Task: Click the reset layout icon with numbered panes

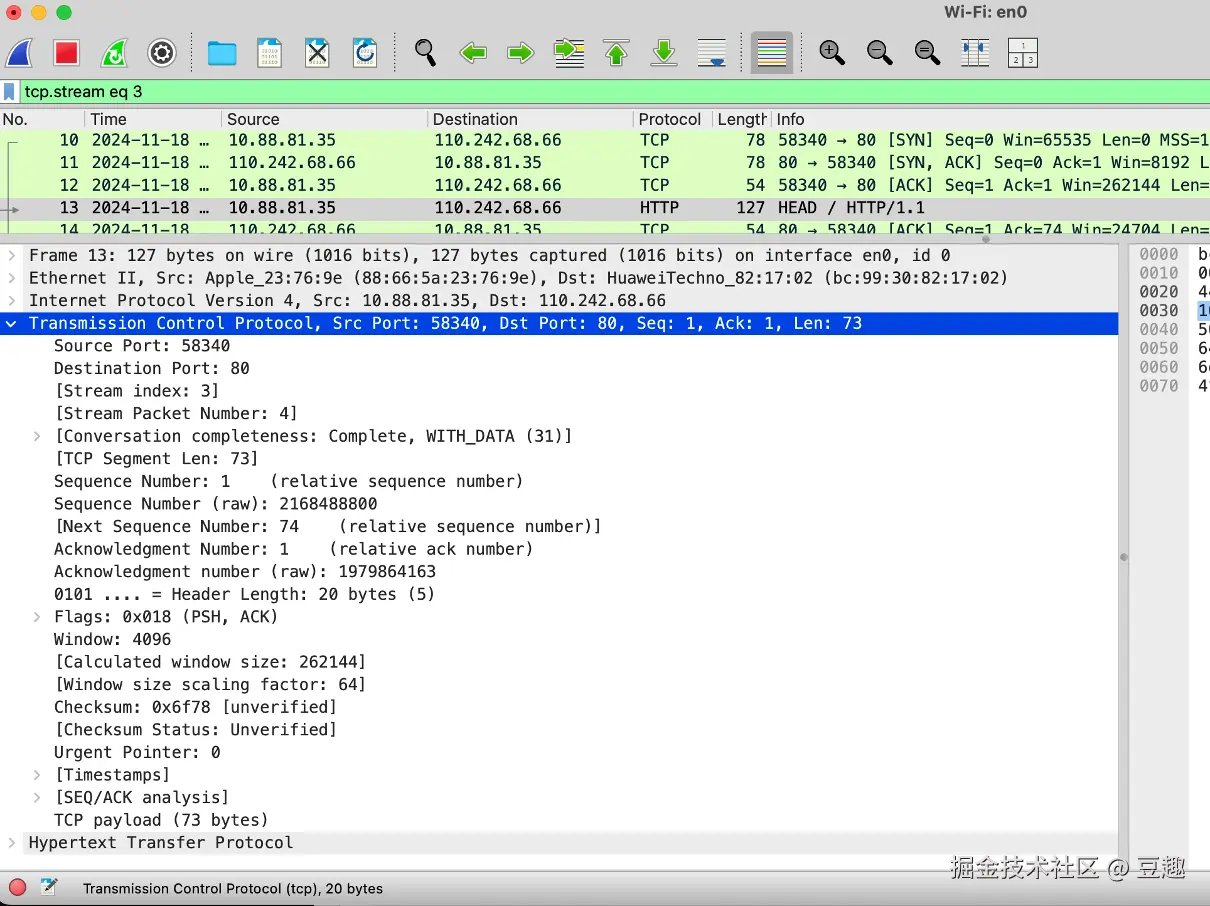Action: tap(1022, 53)
